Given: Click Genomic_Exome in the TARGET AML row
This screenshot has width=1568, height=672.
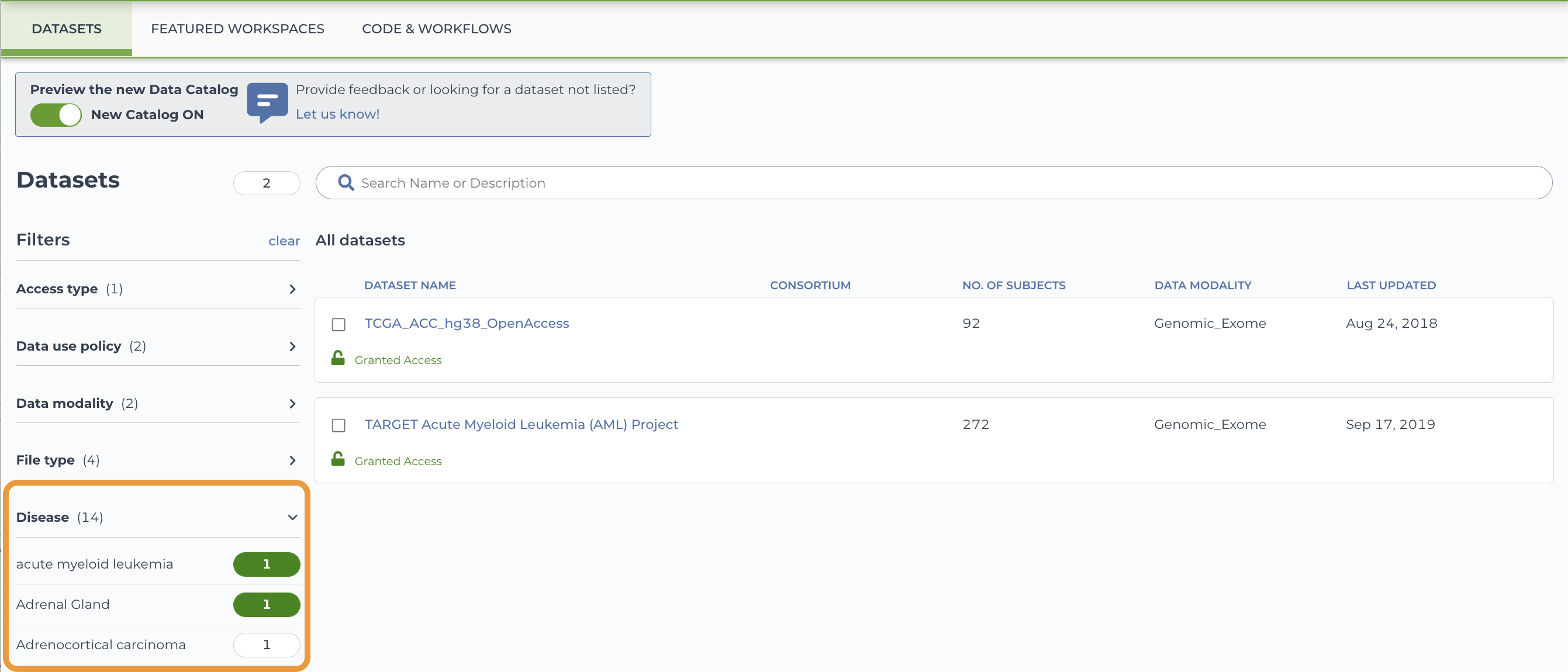Looking at the screenshot, I should (x=1210, y=424).
